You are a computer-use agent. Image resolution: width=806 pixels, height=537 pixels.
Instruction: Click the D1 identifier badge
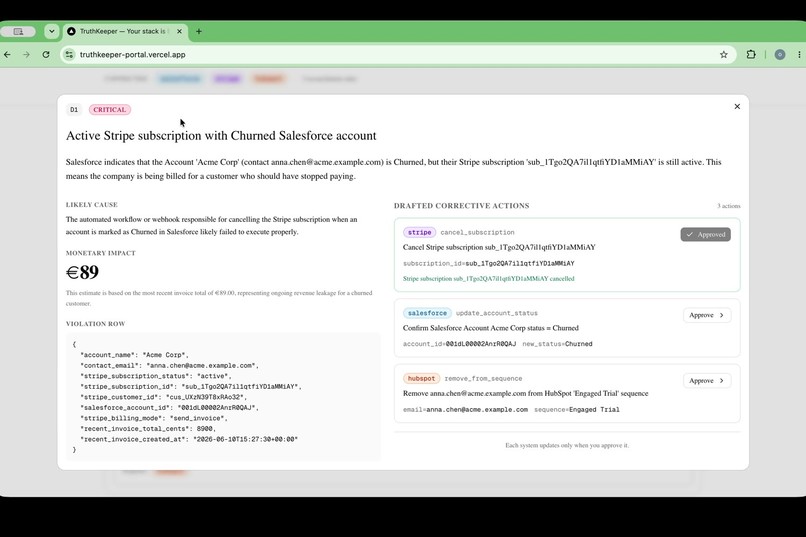(74, 109)
